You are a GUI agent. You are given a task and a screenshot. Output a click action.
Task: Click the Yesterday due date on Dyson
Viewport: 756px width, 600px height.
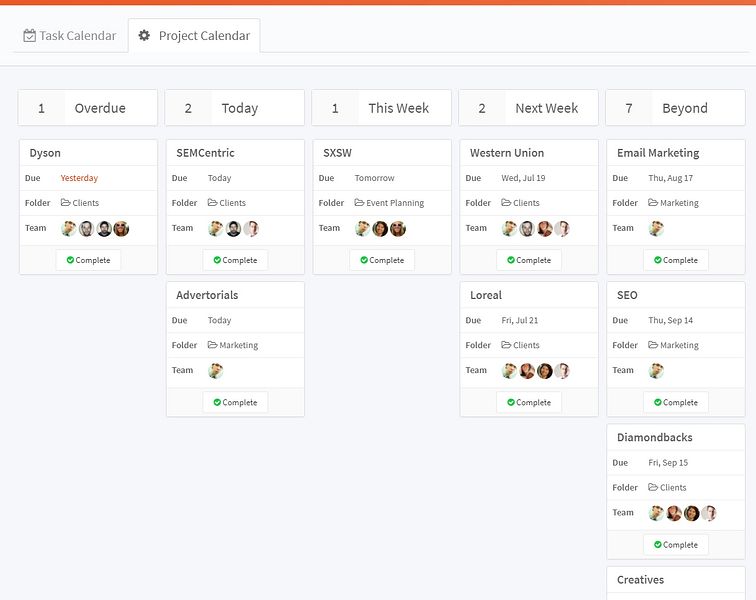pos(79,178)
